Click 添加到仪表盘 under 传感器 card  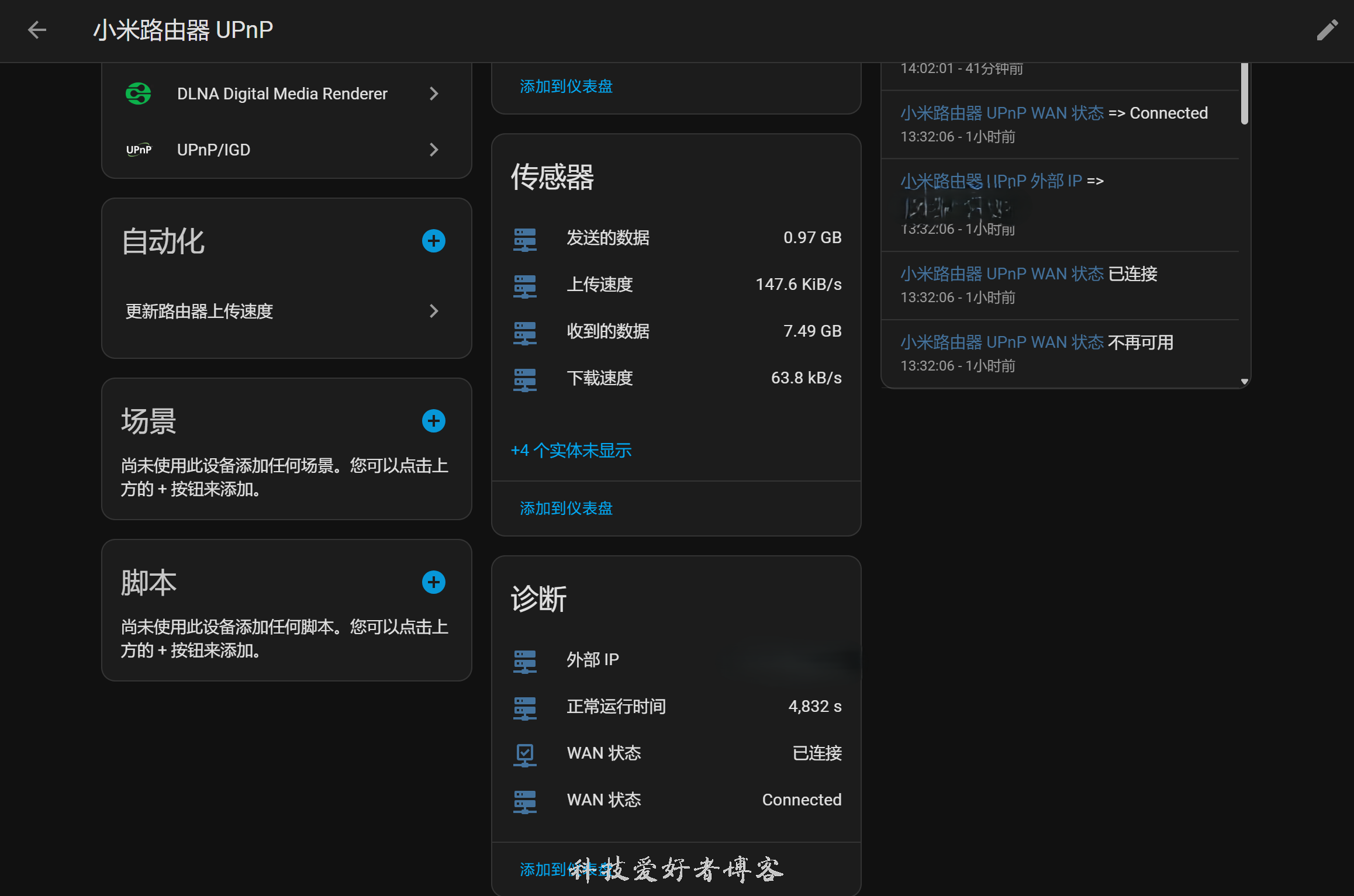coord(566,508)
